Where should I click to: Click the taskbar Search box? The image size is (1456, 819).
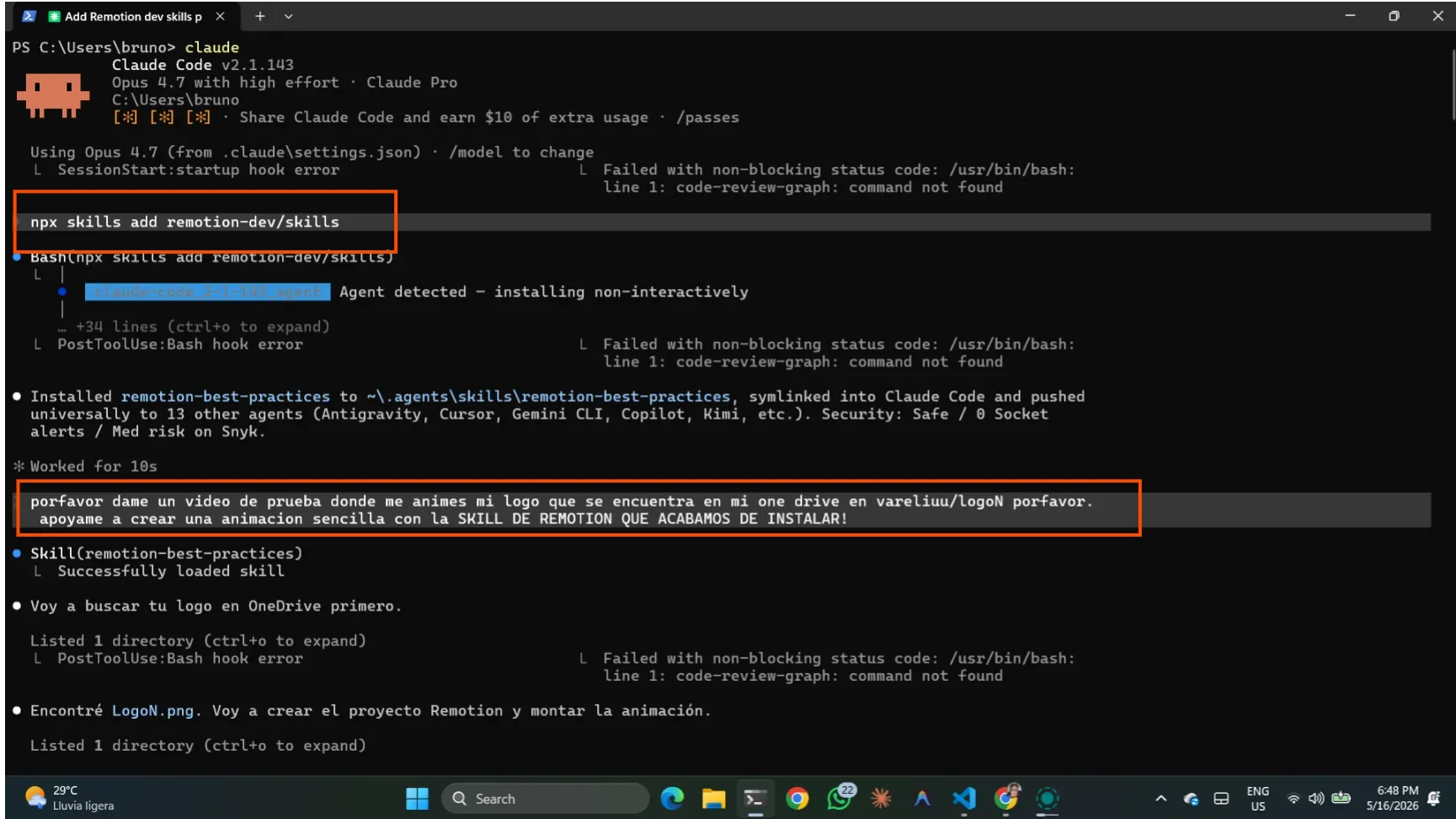coord(545,798)
